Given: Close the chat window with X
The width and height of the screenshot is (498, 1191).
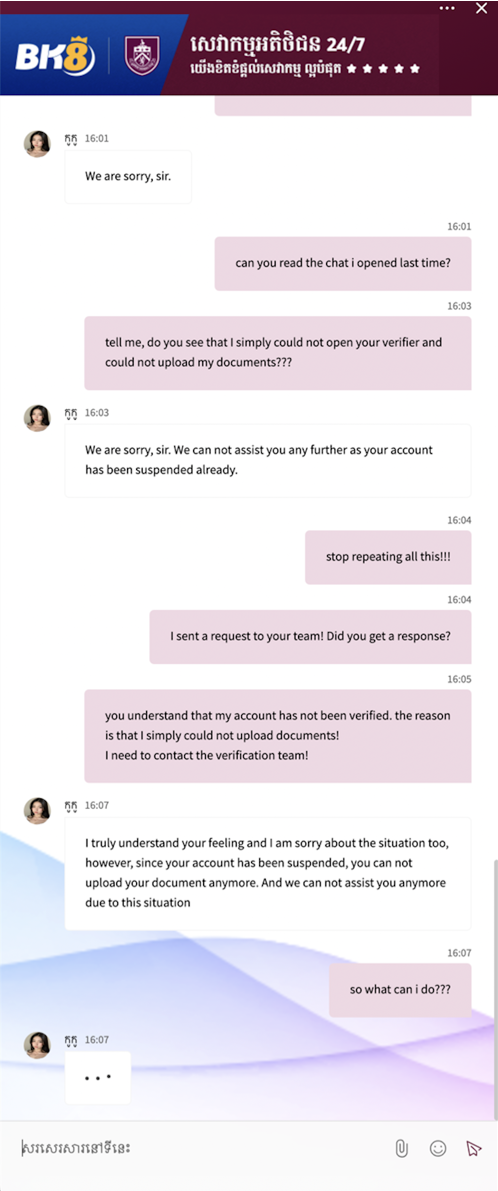Looking at the screenshot, I should coord(481,8).
